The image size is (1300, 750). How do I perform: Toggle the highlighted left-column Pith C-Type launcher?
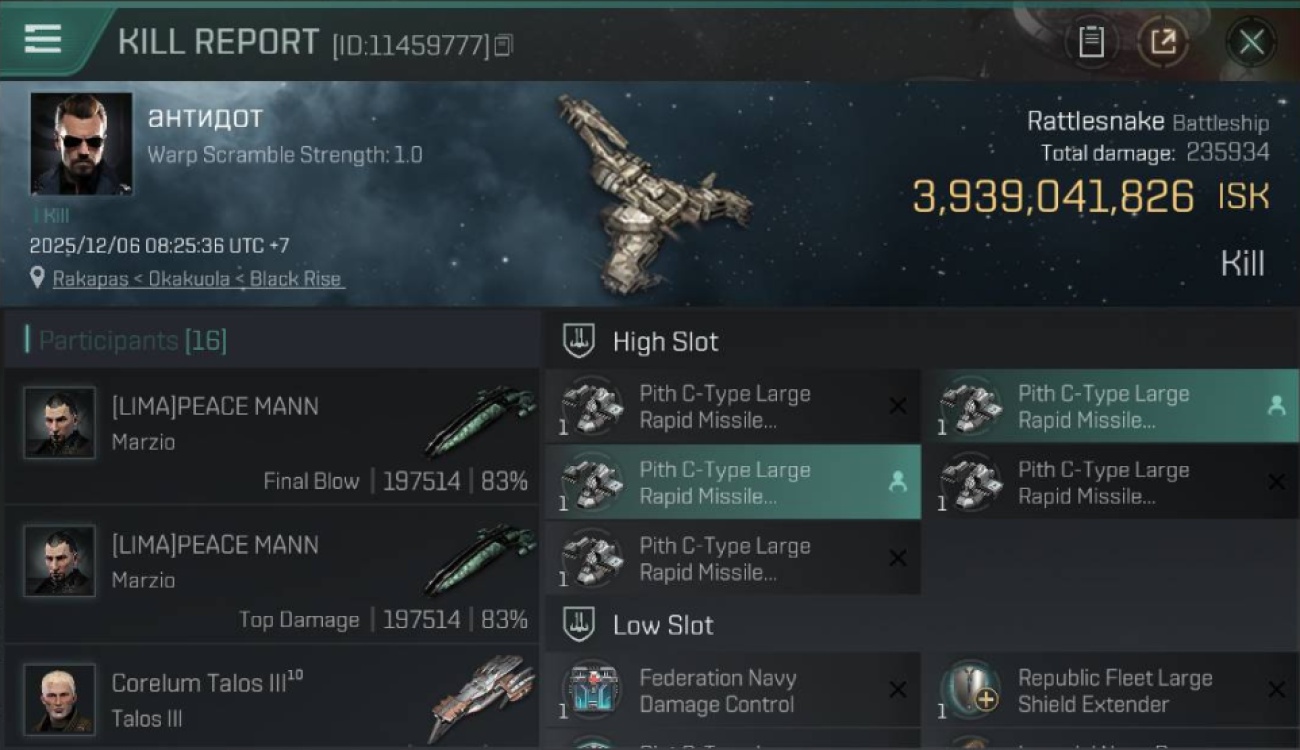coord(732,482)
